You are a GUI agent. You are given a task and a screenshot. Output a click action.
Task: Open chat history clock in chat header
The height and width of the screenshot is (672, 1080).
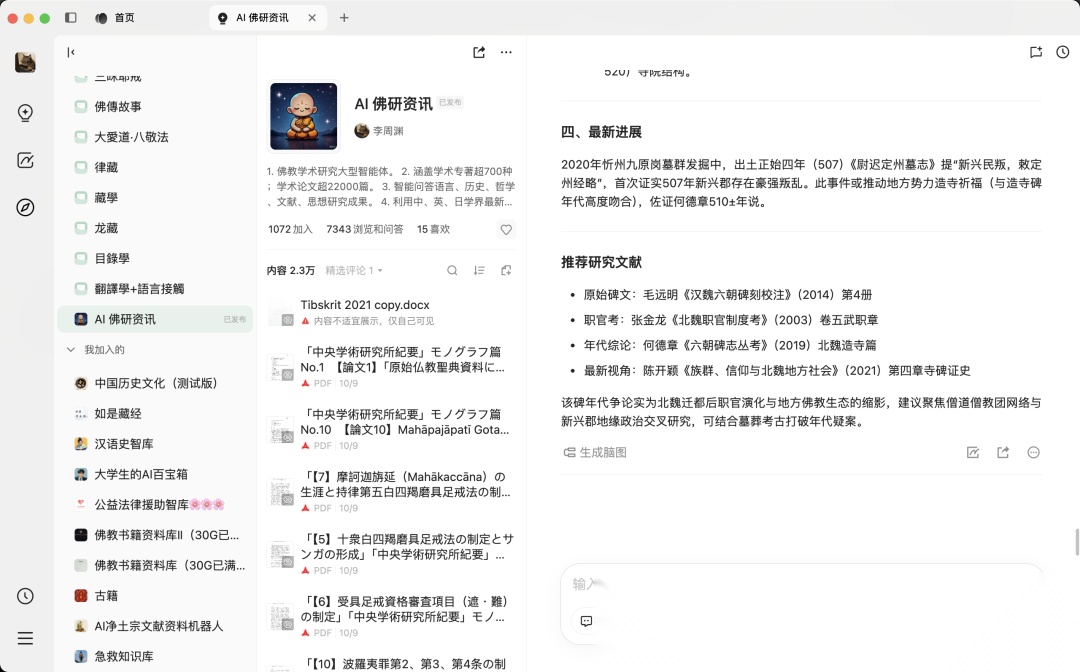(x=1063, y=52)
